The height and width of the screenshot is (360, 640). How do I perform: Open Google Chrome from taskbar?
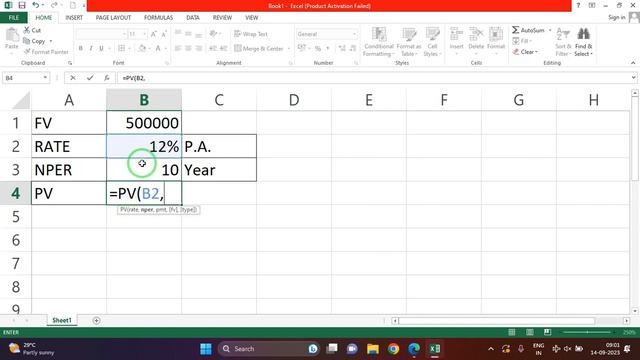tap(393, 349)
